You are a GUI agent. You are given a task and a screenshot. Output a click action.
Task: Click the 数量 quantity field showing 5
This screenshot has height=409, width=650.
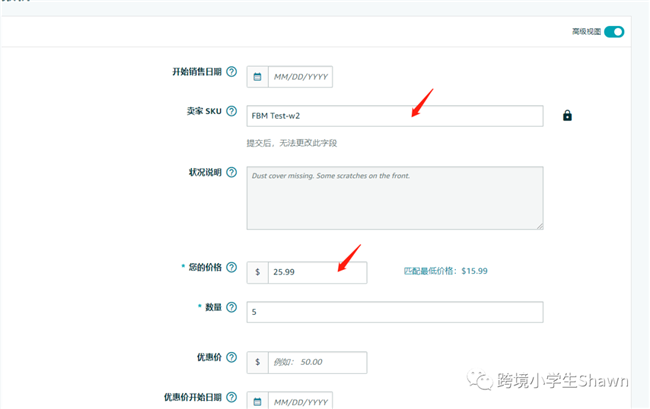(x=395, y=312)
